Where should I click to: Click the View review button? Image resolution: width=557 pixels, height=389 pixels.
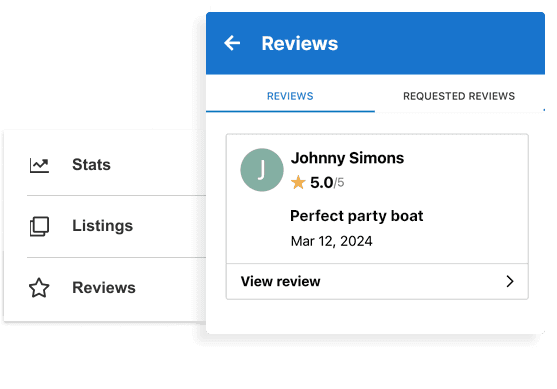377,281
